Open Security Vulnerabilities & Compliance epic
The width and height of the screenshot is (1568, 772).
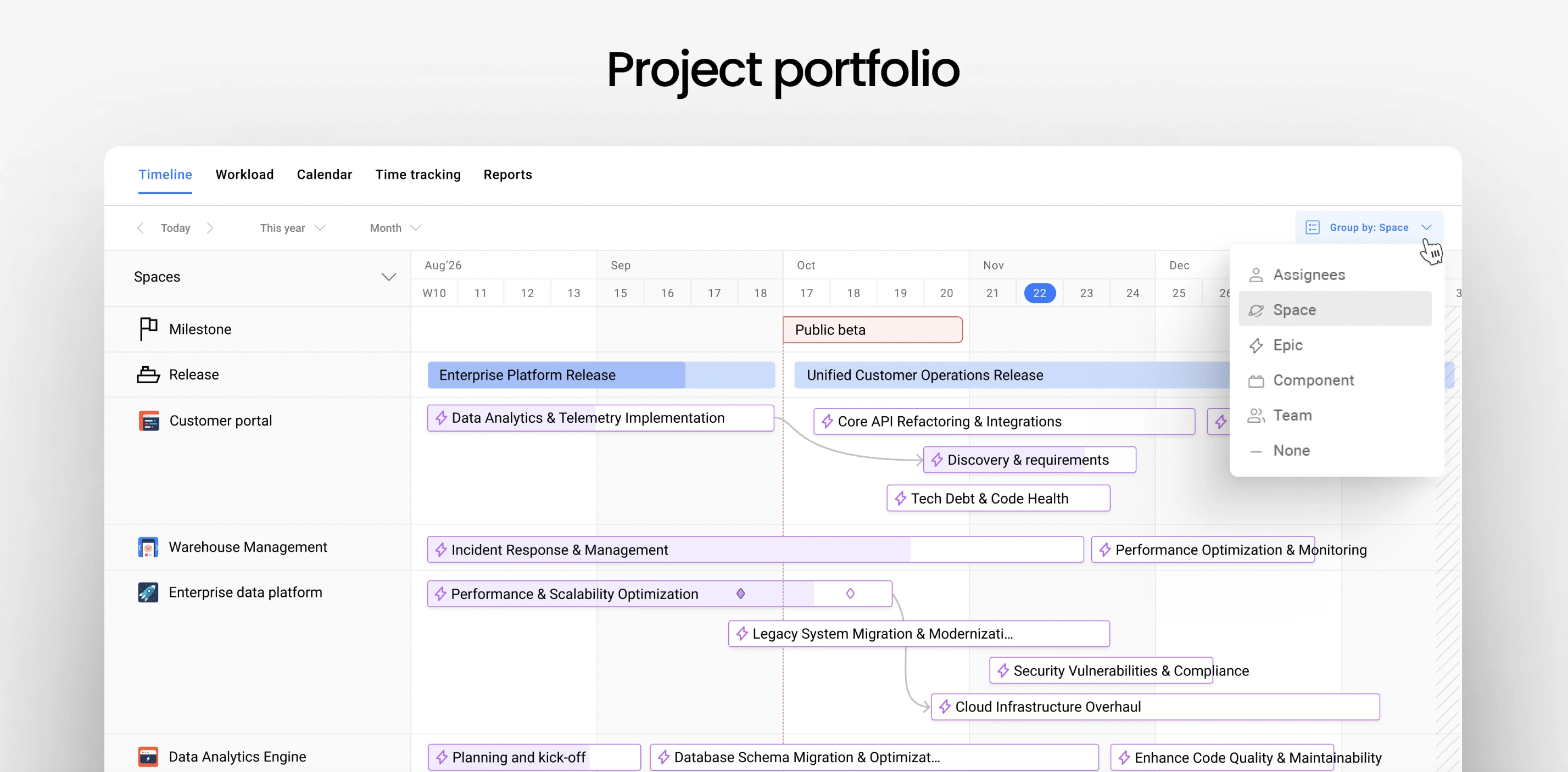pos(1101,670)
